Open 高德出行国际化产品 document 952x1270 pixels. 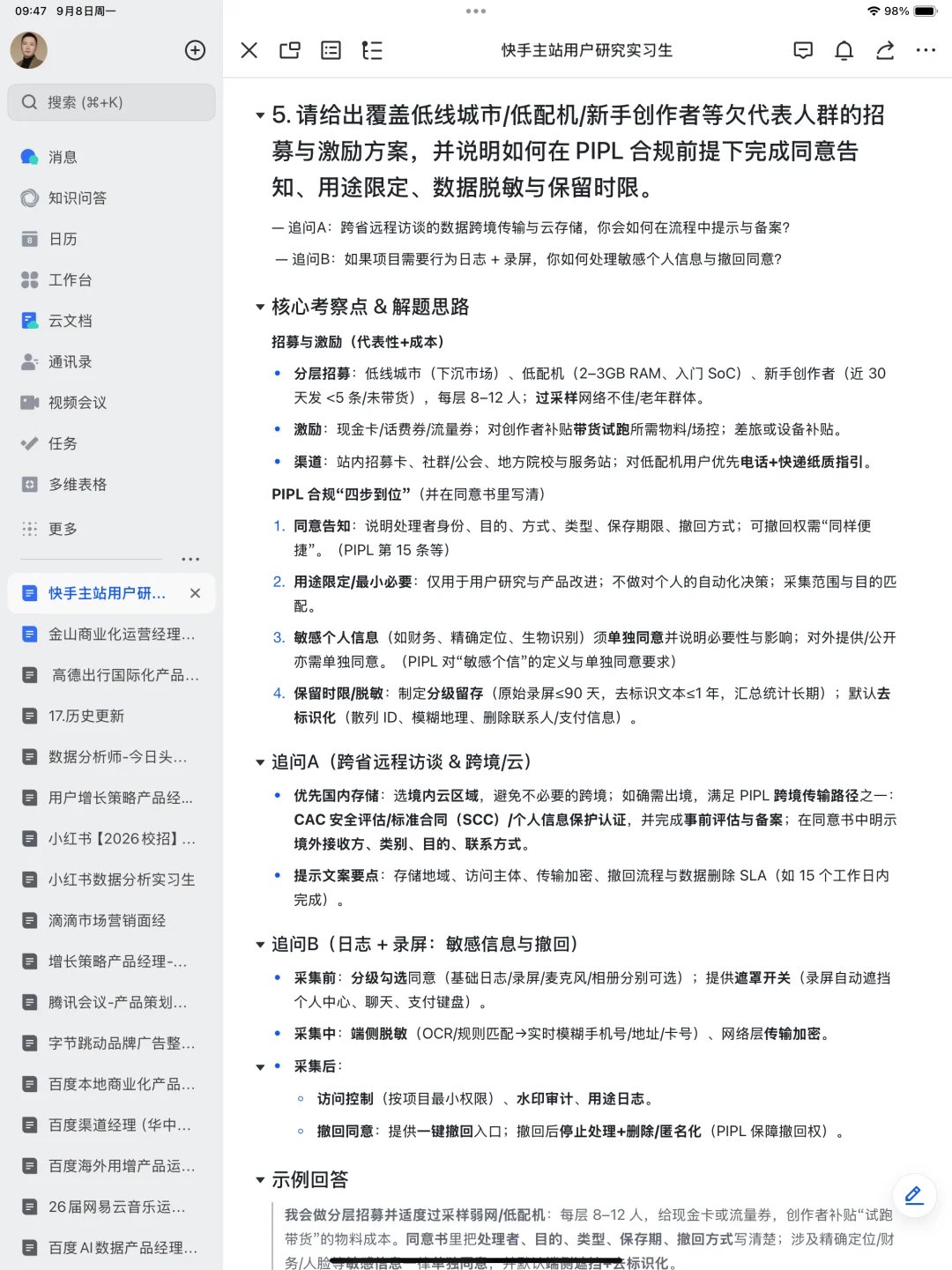pos(111,675)
